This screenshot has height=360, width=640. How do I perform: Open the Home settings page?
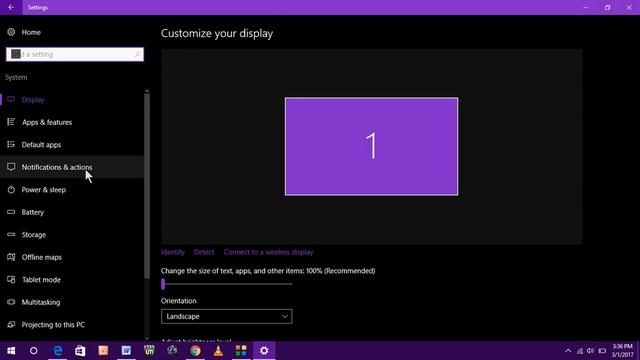(24, 32)
